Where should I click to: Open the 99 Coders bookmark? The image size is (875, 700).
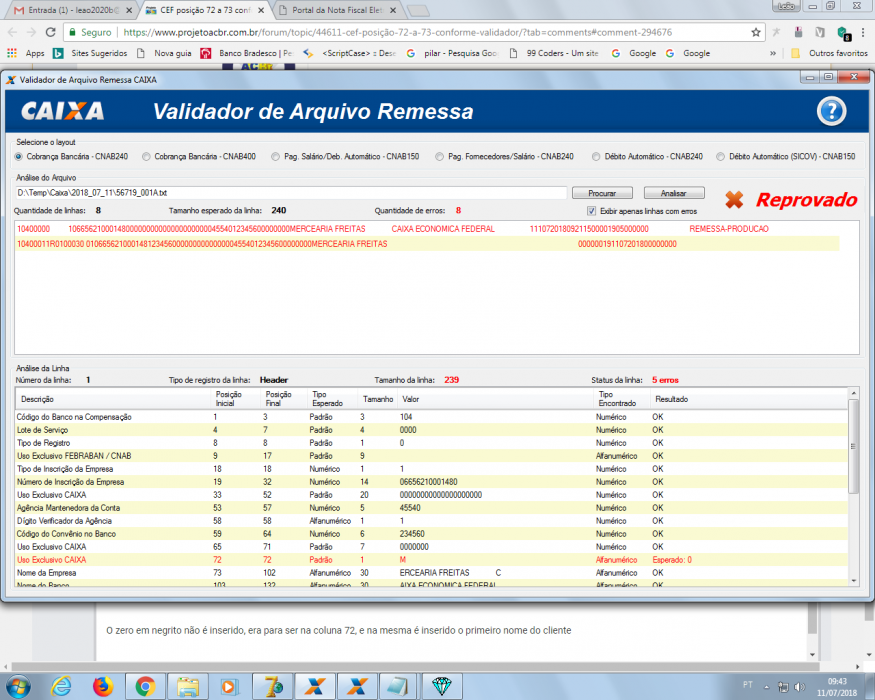click(x=554, y=53)
